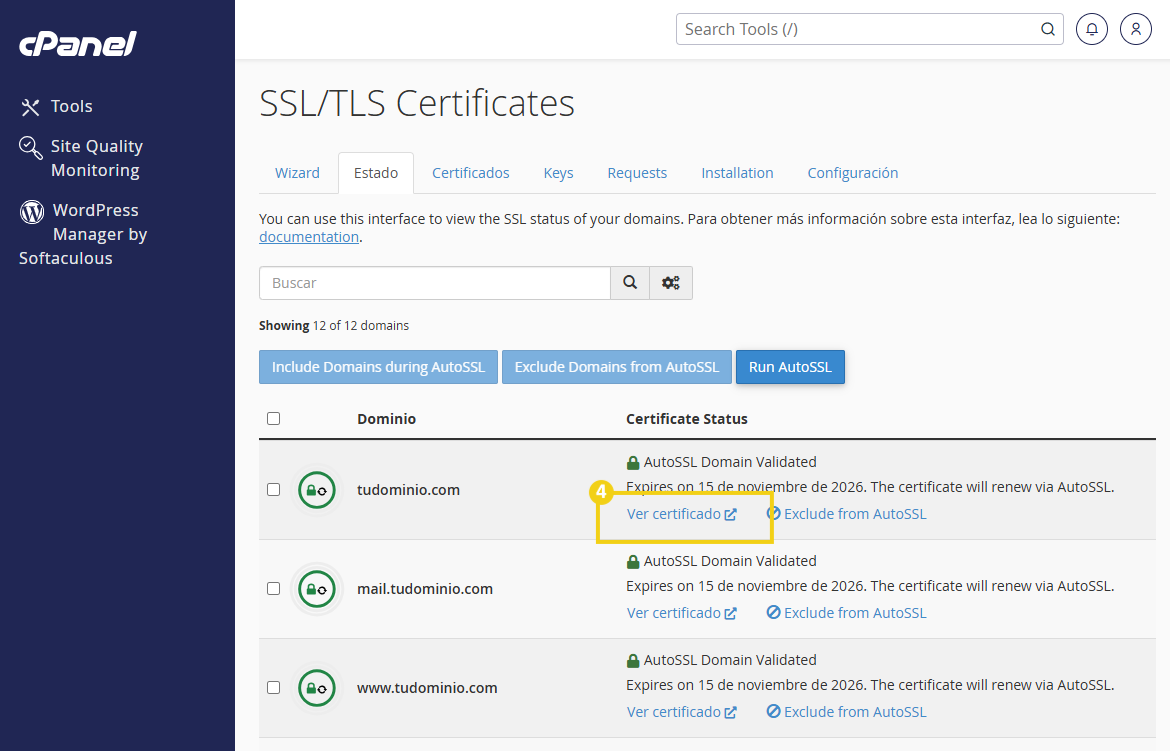The width and height of the screenshot is (1170, 751).
Task: Open Site Quality Monitoring
Action: (81, 158)
